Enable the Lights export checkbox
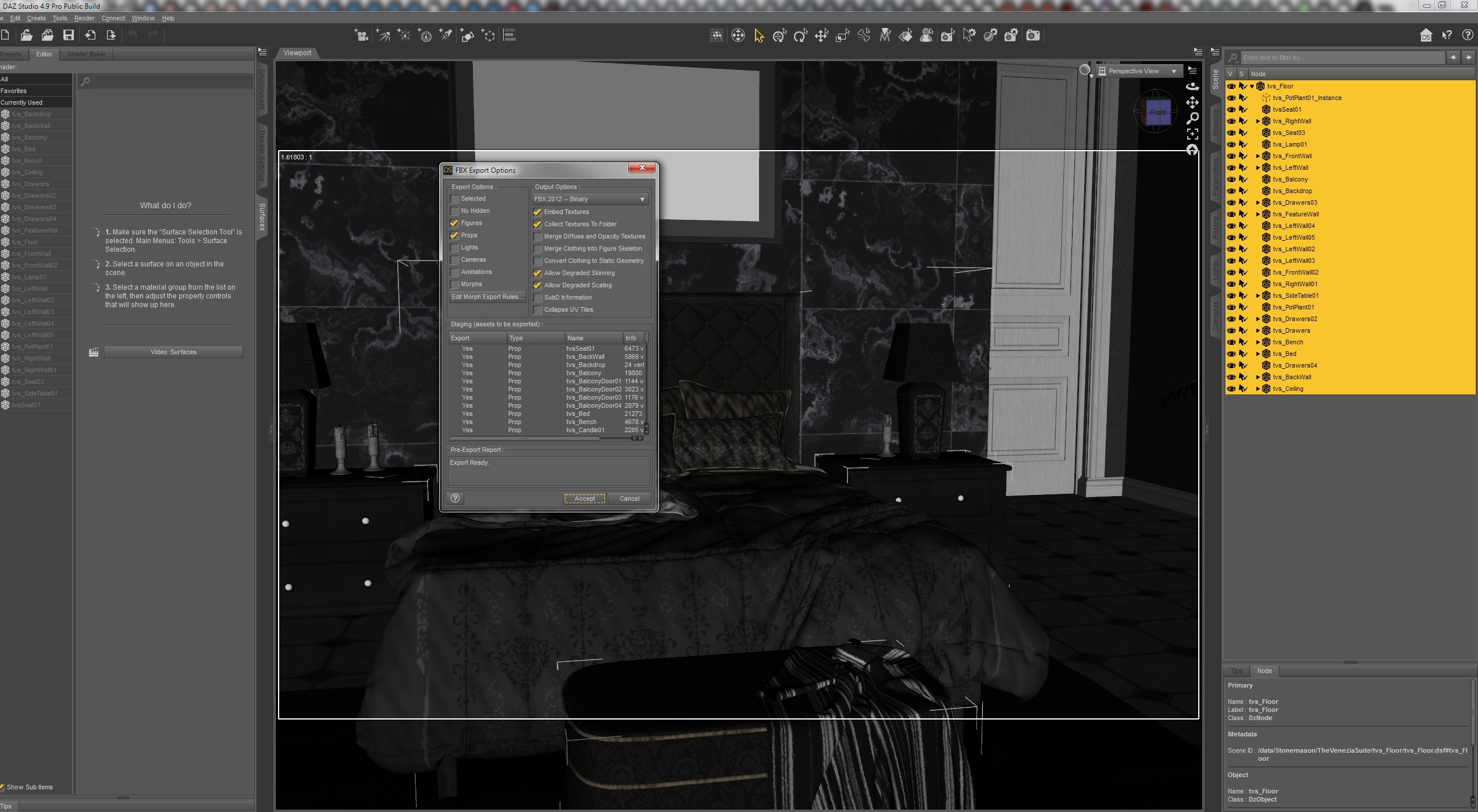 454,248
